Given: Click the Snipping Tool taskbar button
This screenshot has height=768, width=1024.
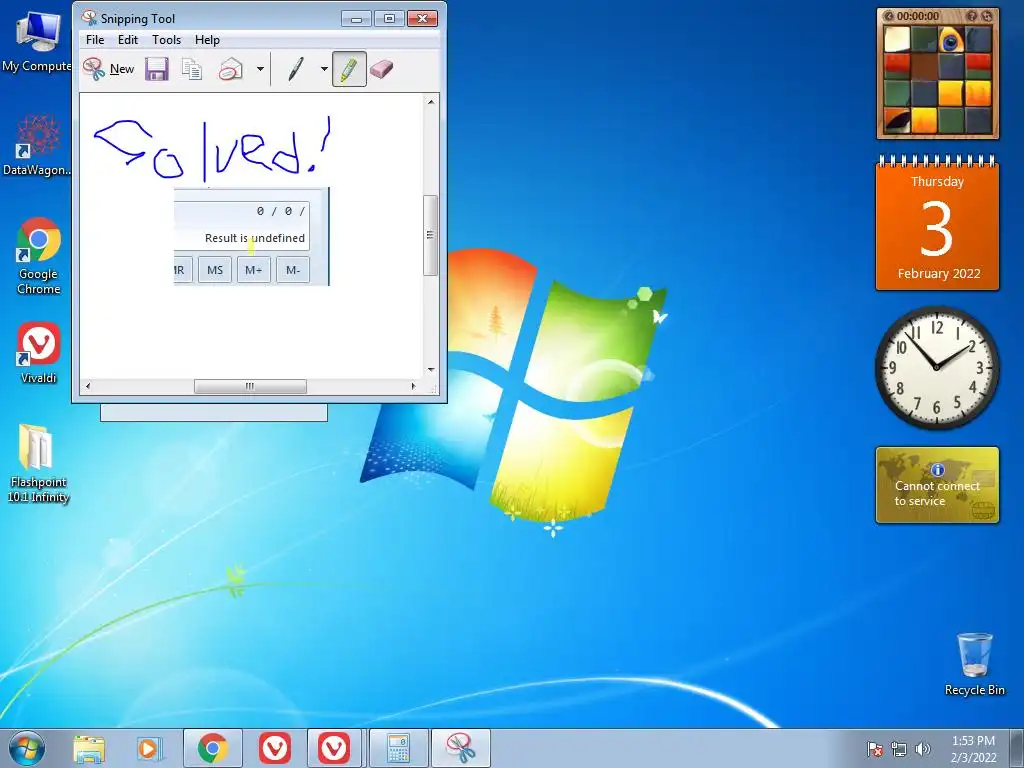Looking at the screenshot, I should pos(460,748).
